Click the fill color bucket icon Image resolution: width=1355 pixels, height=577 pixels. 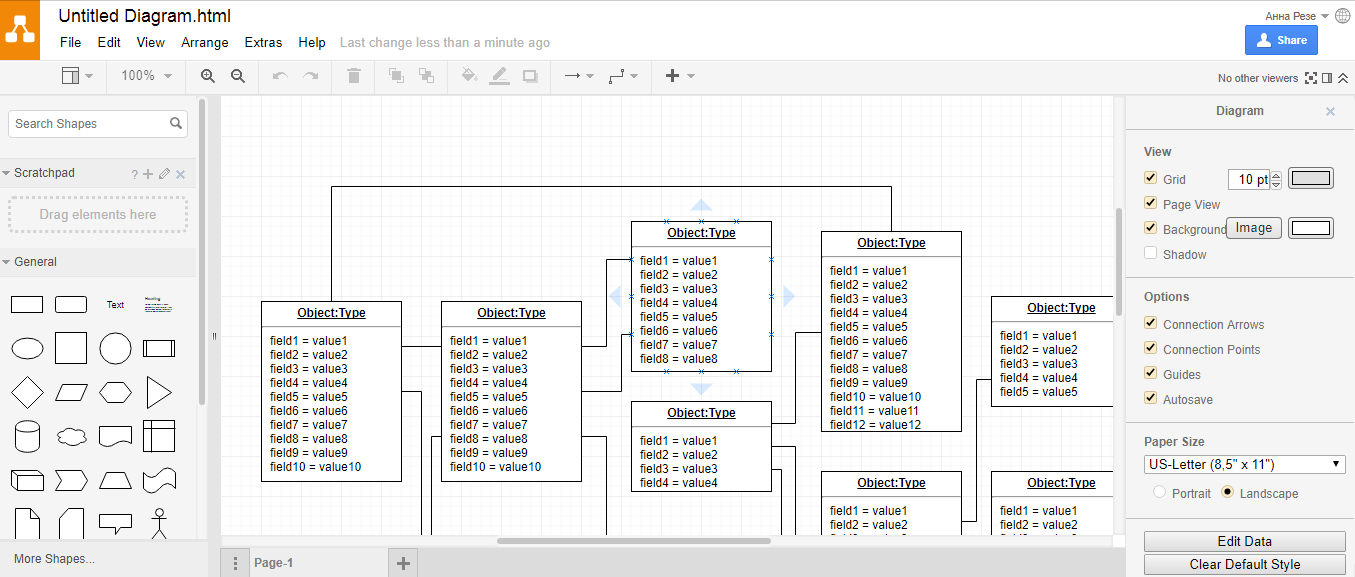click(469, 76)
